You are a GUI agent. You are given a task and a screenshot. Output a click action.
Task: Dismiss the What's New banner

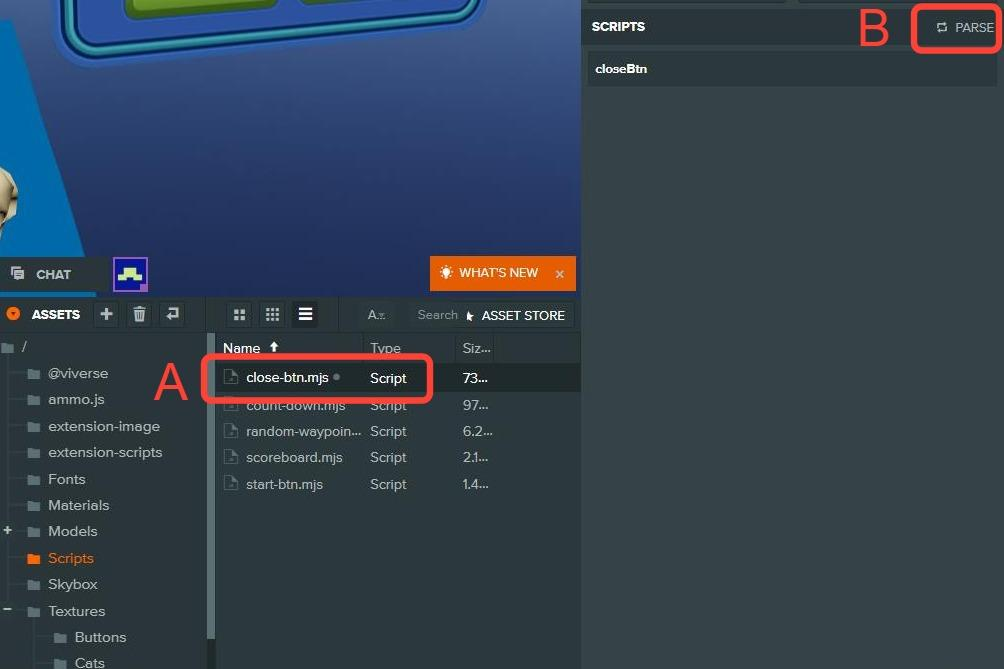click(x=560, y=274)
